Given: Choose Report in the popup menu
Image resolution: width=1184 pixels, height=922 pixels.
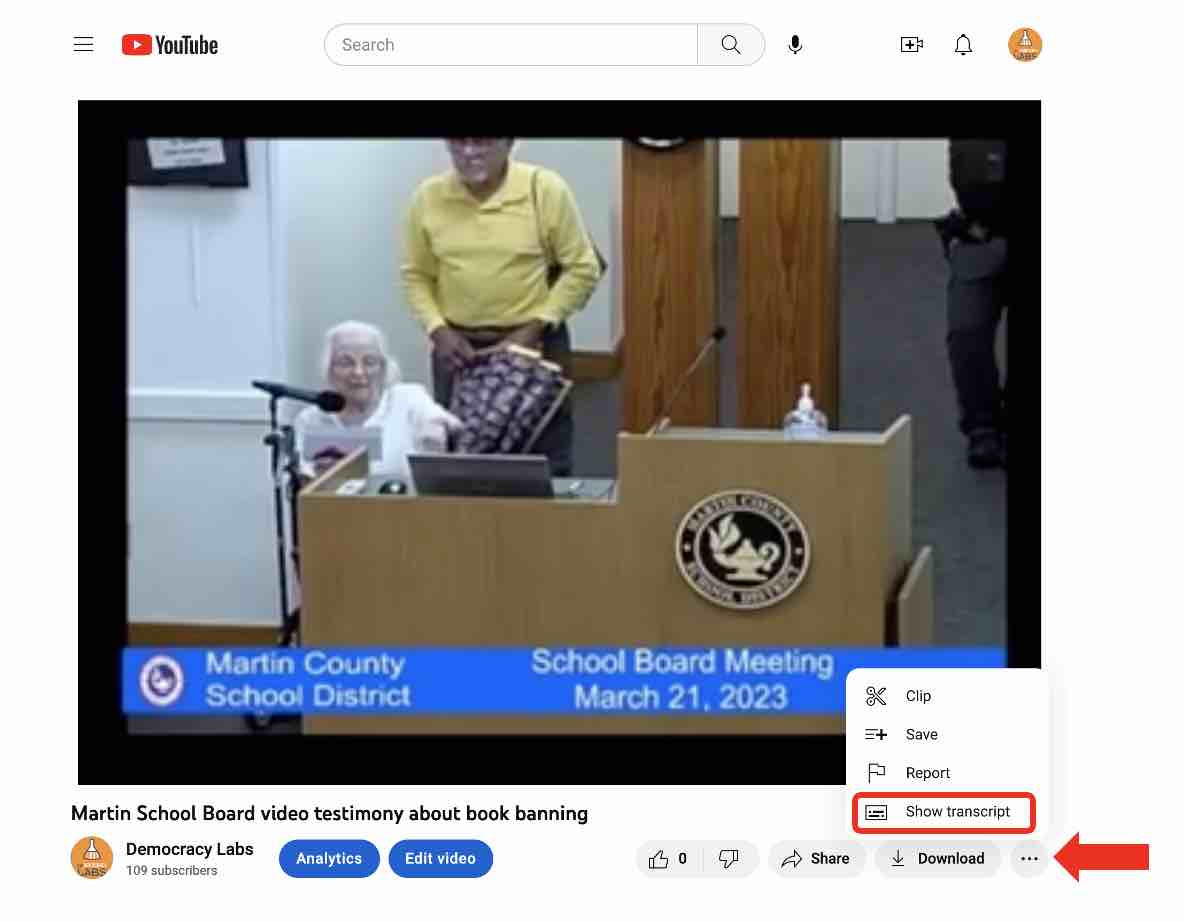Looking at the screenshot, I should coord(927,773).
